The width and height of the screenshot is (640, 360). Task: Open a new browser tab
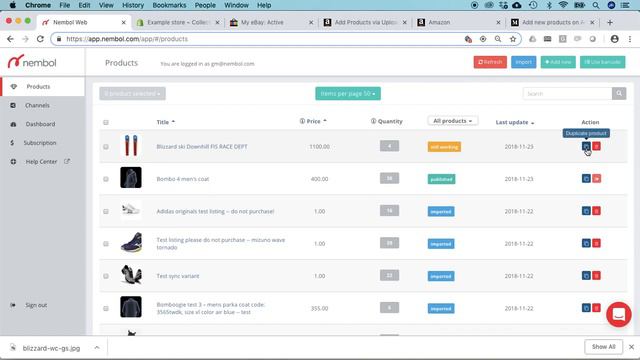pos(610,22)
